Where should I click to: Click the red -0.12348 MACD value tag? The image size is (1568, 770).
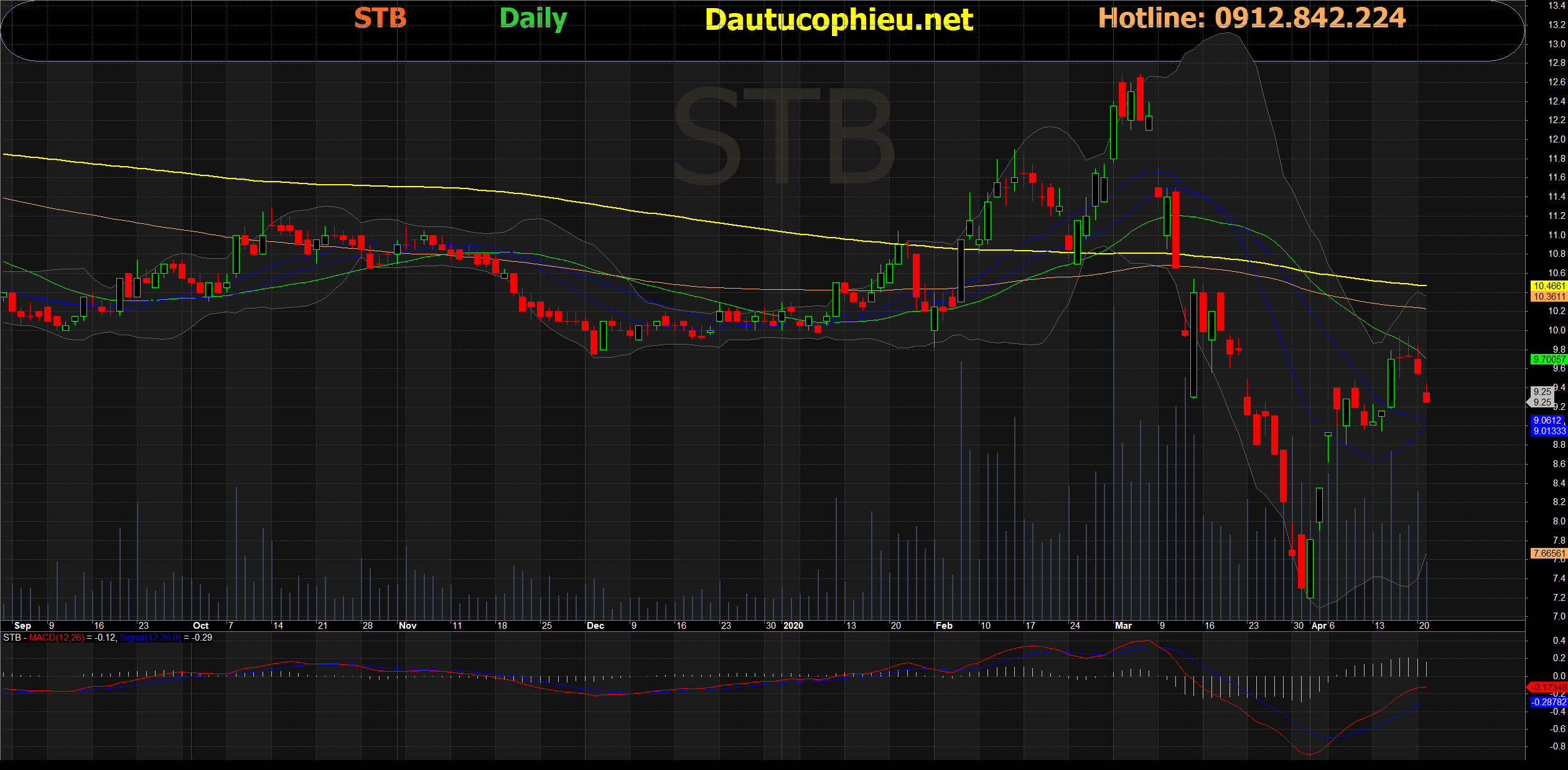click(x=1548, y=687)
